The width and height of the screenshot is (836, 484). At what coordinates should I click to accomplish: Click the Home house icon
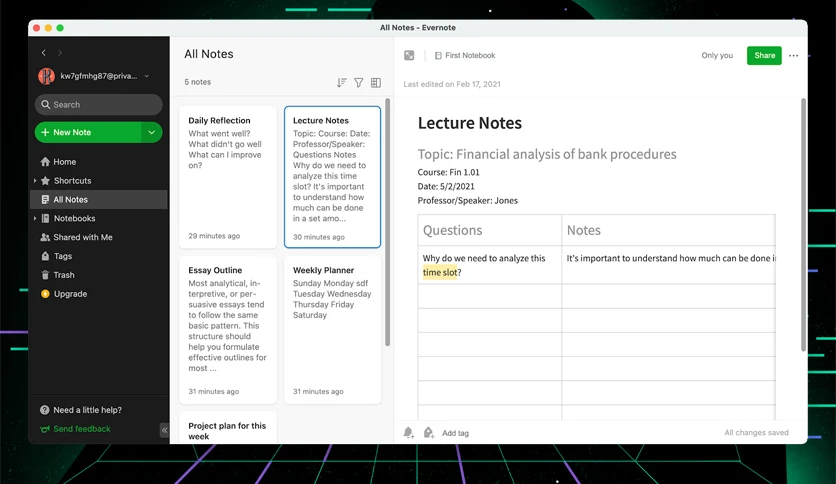pyautogui.click(x=45, y=162)
